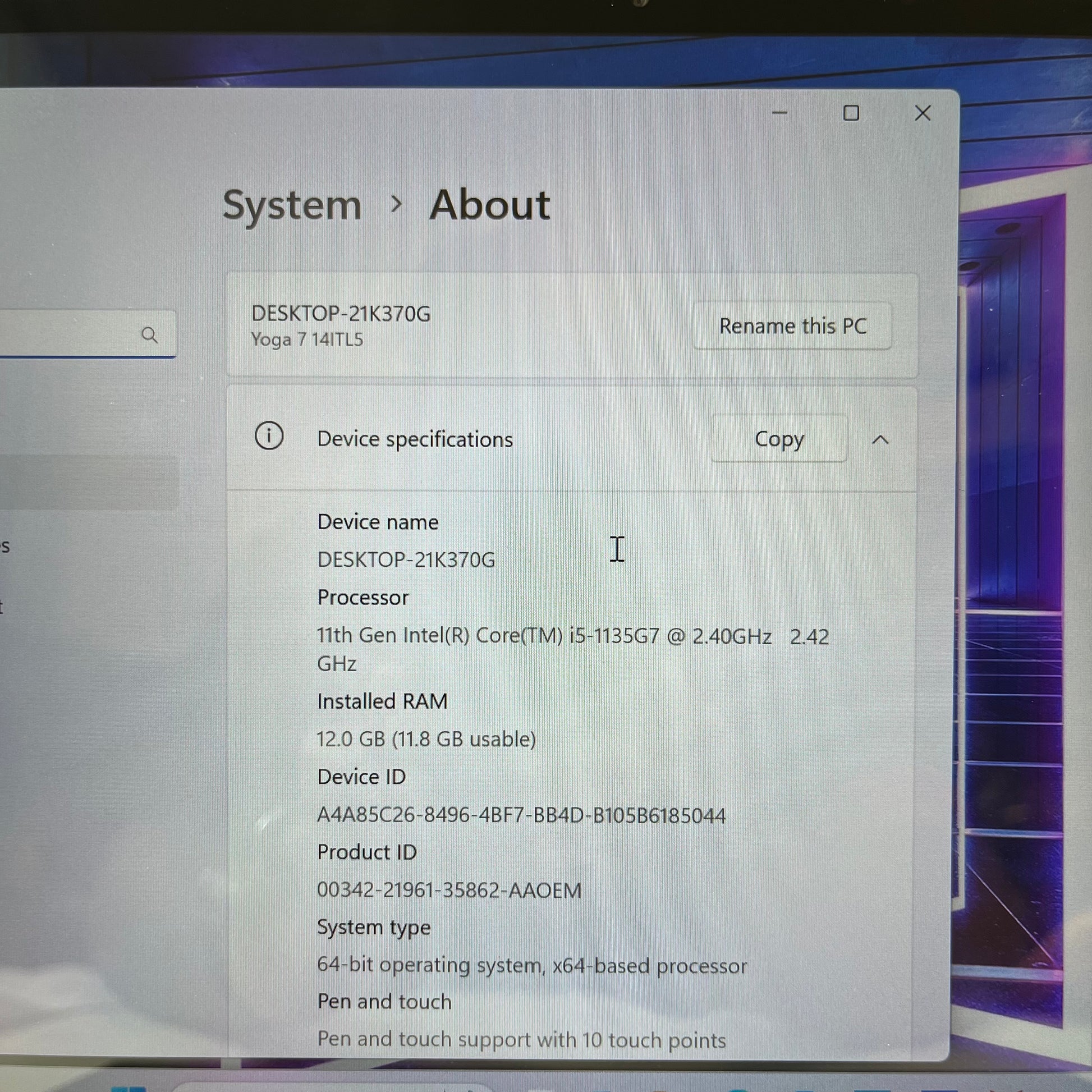
Task: Select the device name value DESKTOP-21K370G under Device name
Action: (x=406, y=560)
